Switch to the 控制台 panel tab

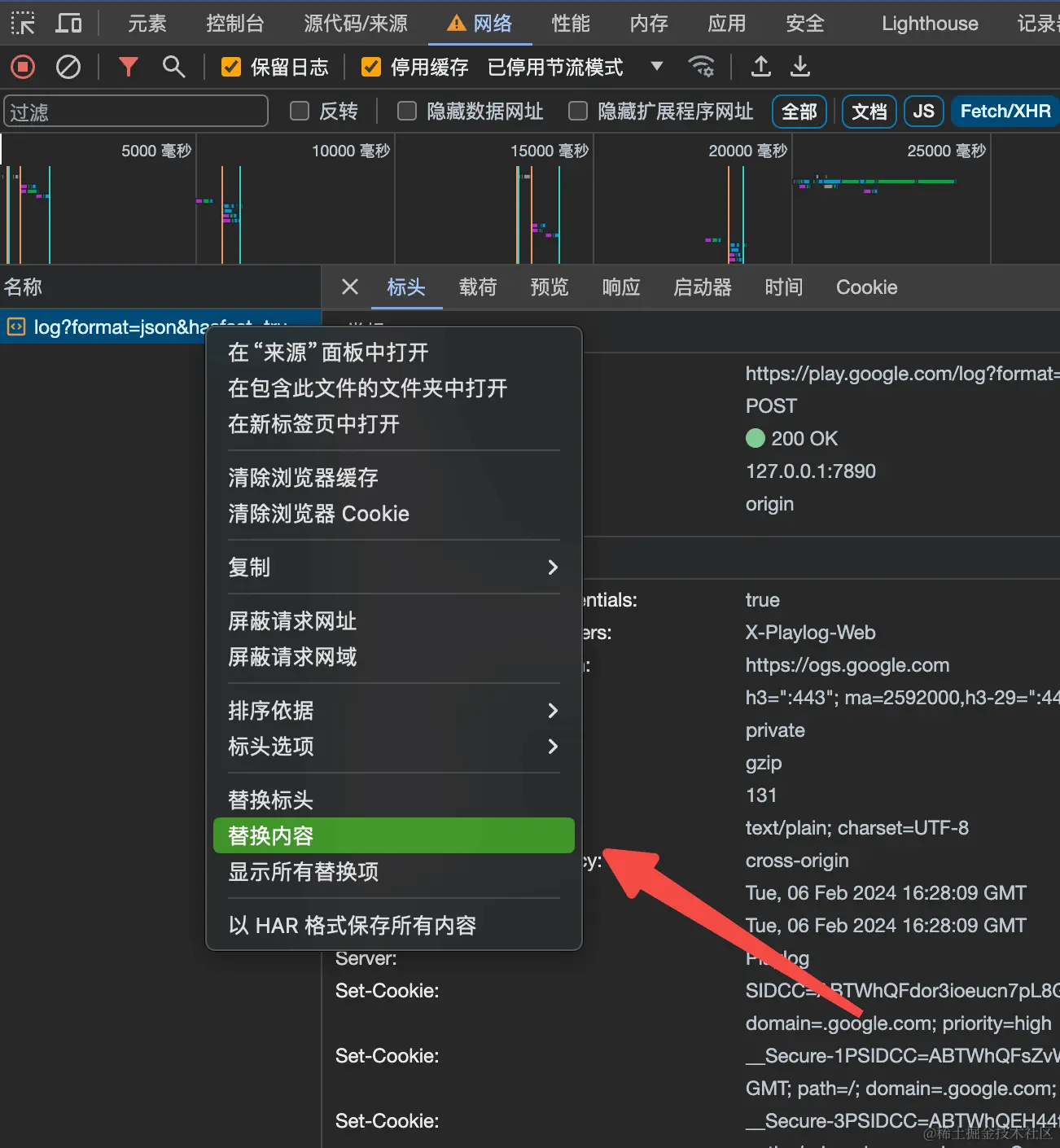tap(235, 23)
